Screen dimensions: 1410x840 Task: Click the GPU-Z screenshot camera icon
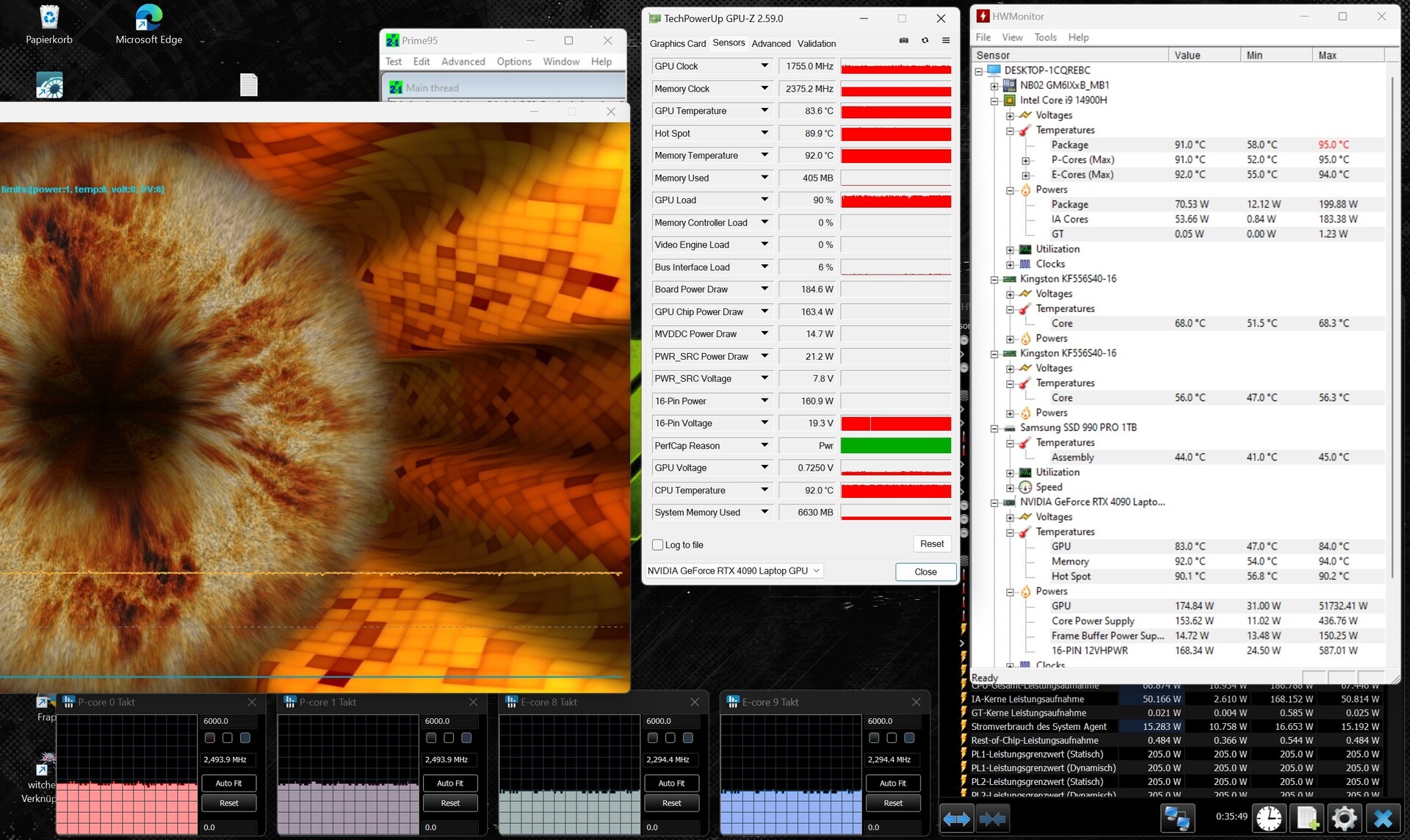(x=904, y=40)
